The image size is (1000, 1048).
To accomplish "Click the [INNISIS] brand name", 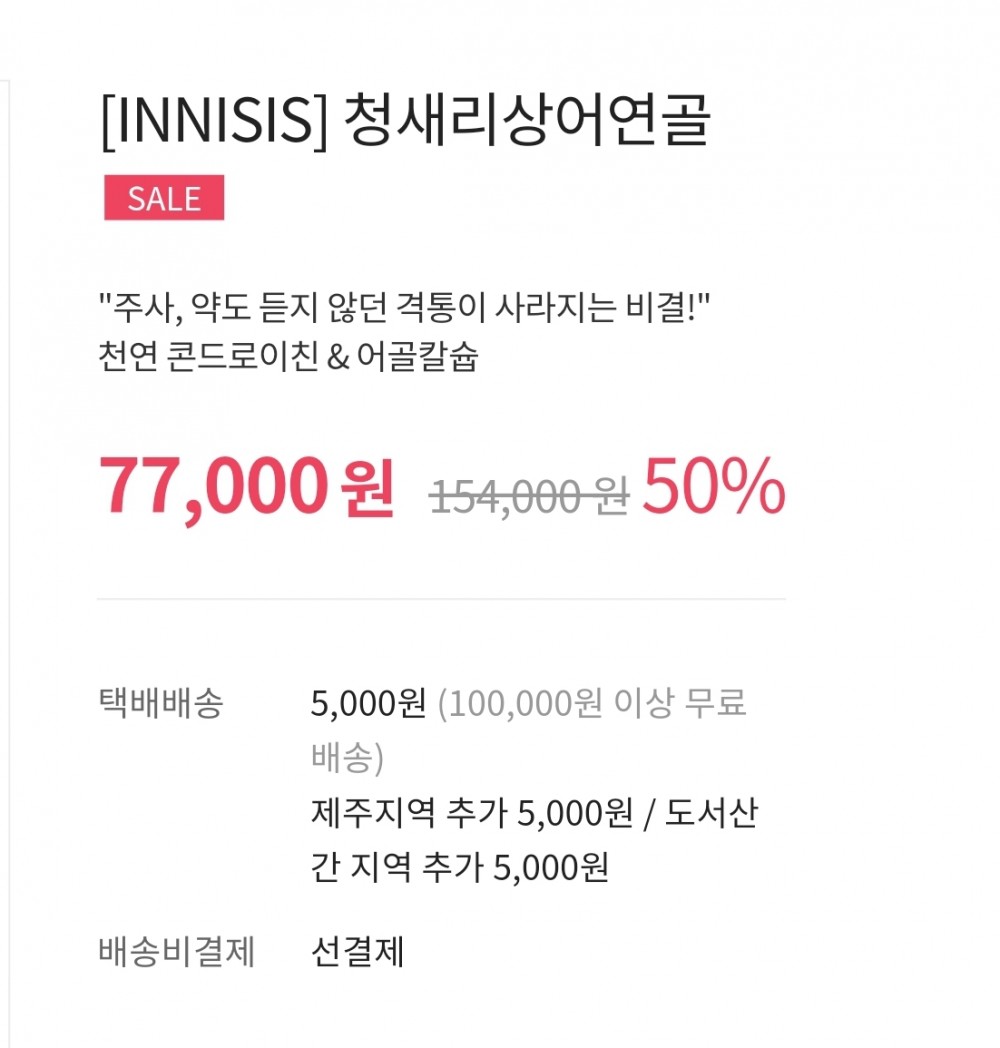I will click(215, 122).
